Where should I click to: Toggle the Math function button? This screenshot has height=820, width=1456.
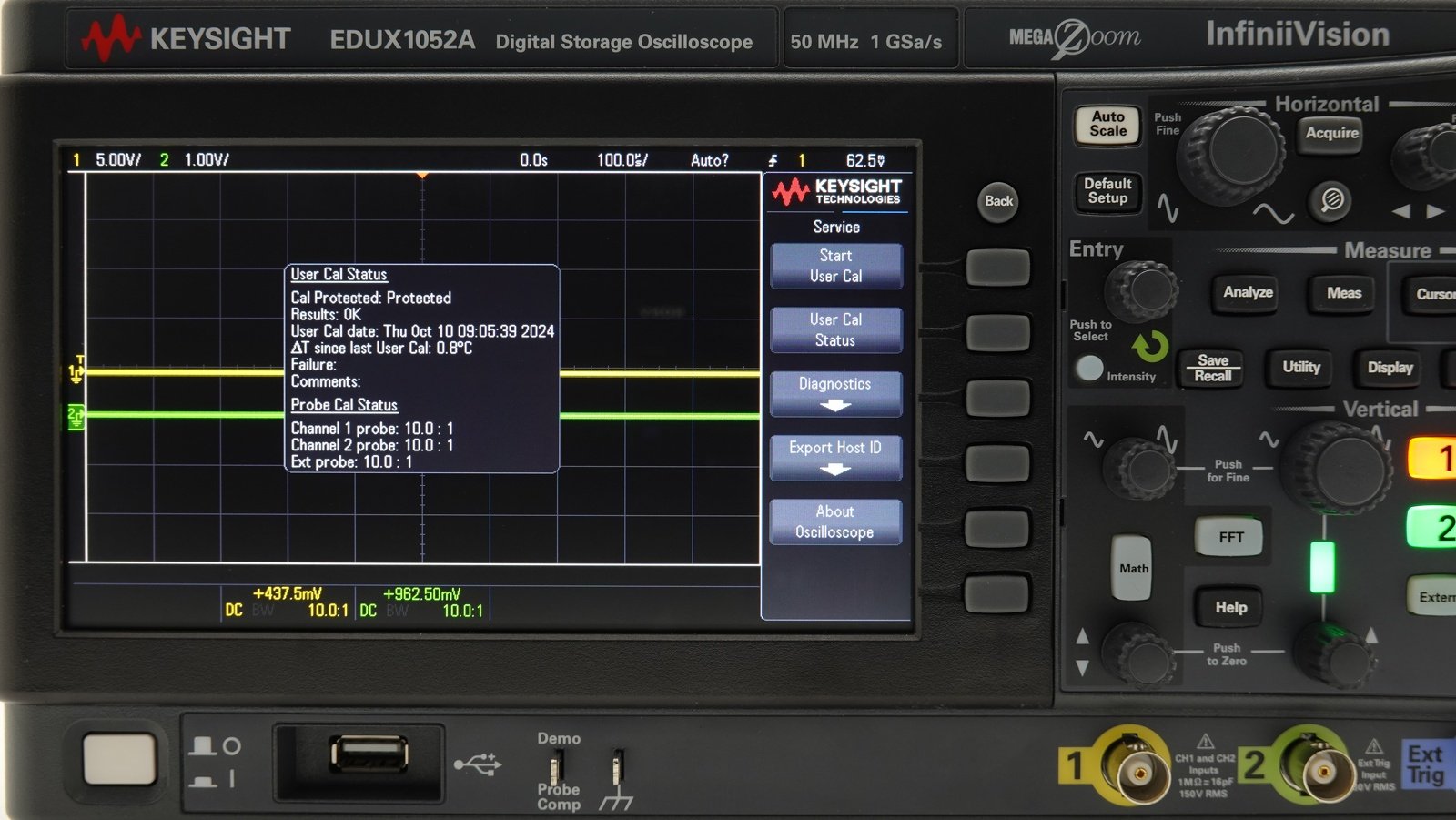pyautogui.click(x=1133, y=568)
